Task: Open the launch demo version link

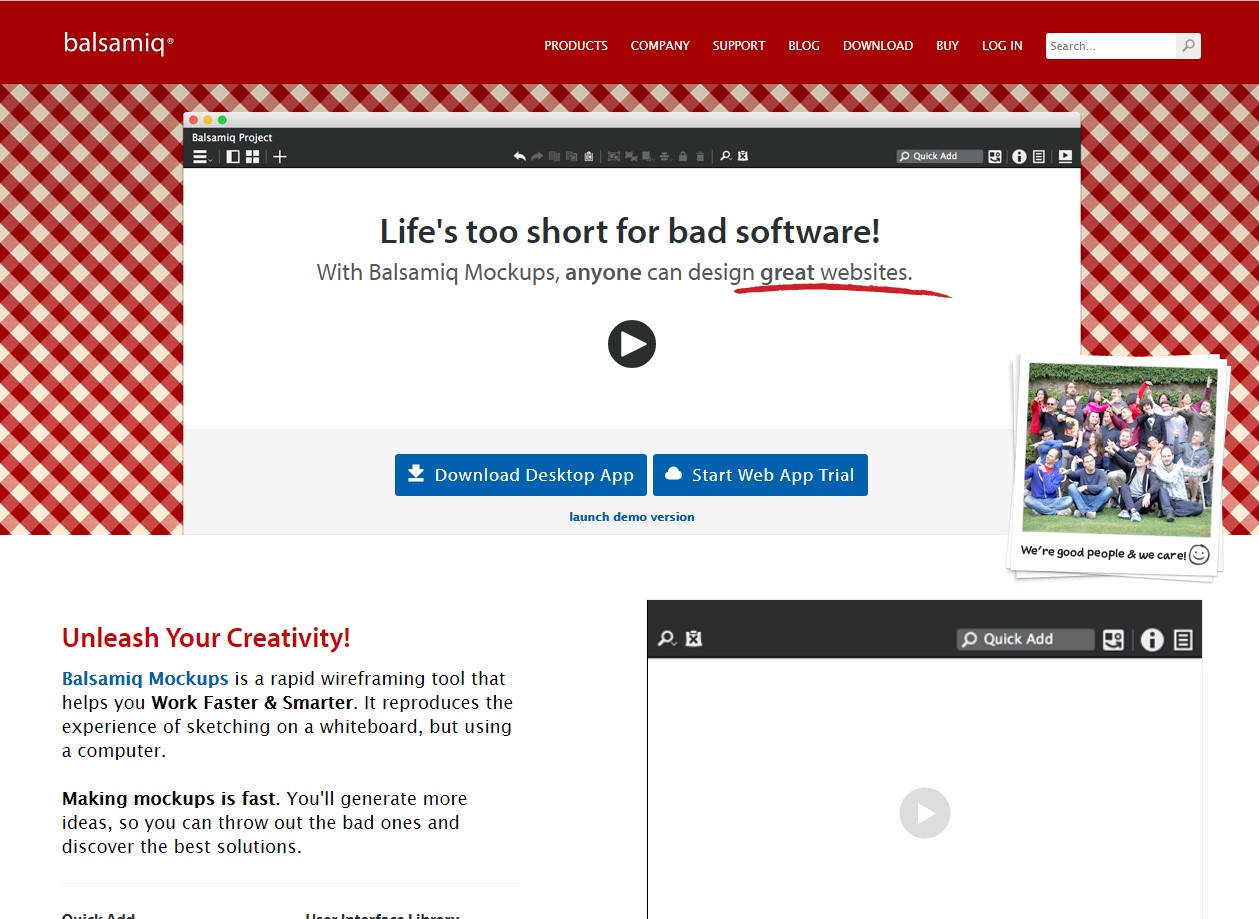Action: [x=631, y=516]
